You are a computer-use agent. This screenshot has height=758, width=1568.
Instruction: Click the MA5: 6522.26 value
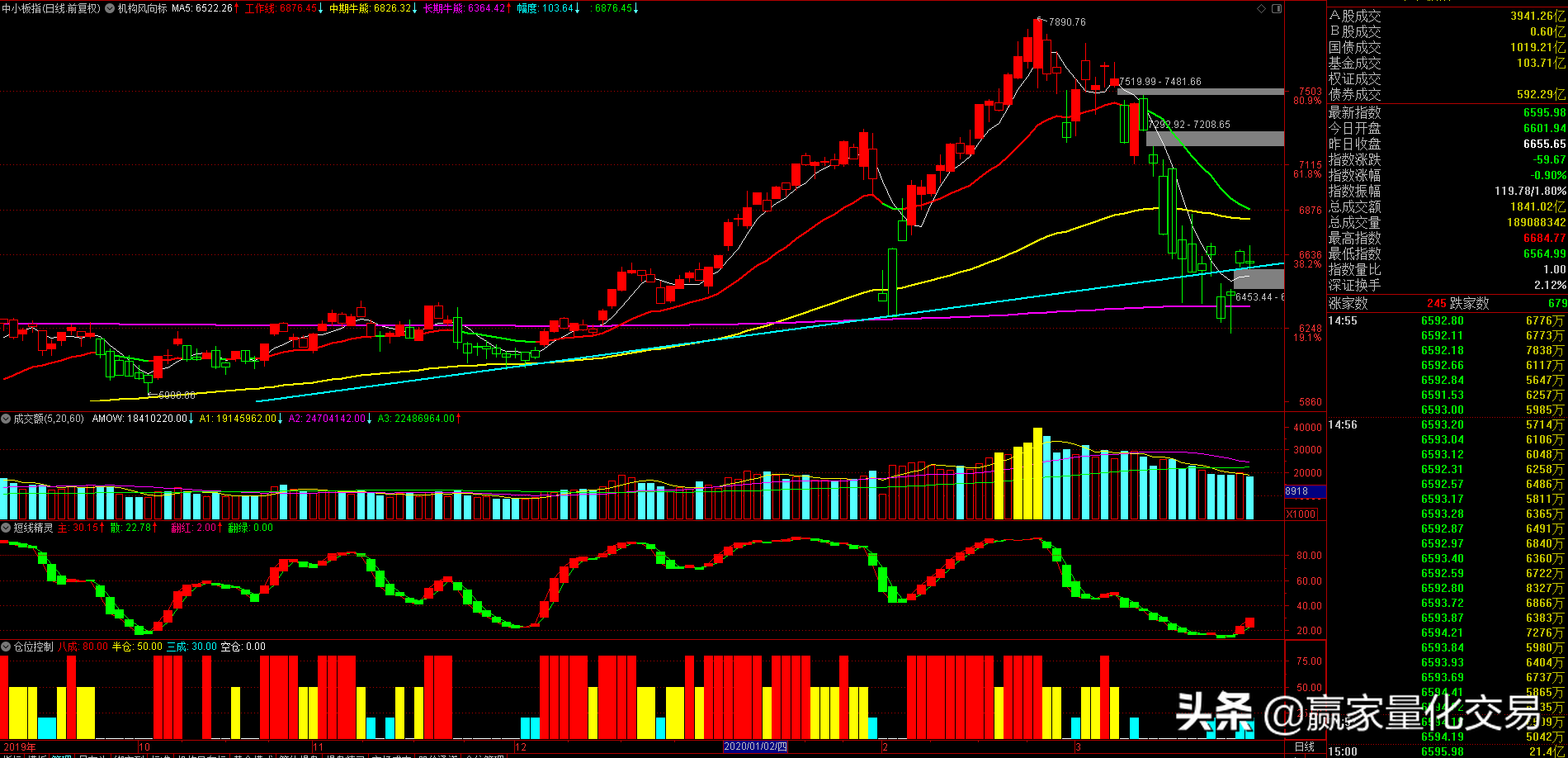pyautogui.click(x=205, y=8)
